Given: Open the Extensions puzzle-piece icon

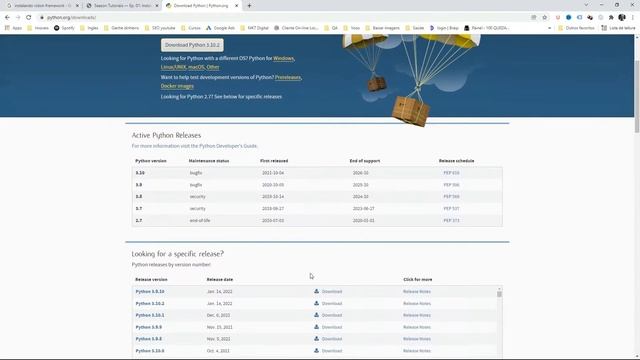Looking at the screenshot, I should click(x=611, y=18).
